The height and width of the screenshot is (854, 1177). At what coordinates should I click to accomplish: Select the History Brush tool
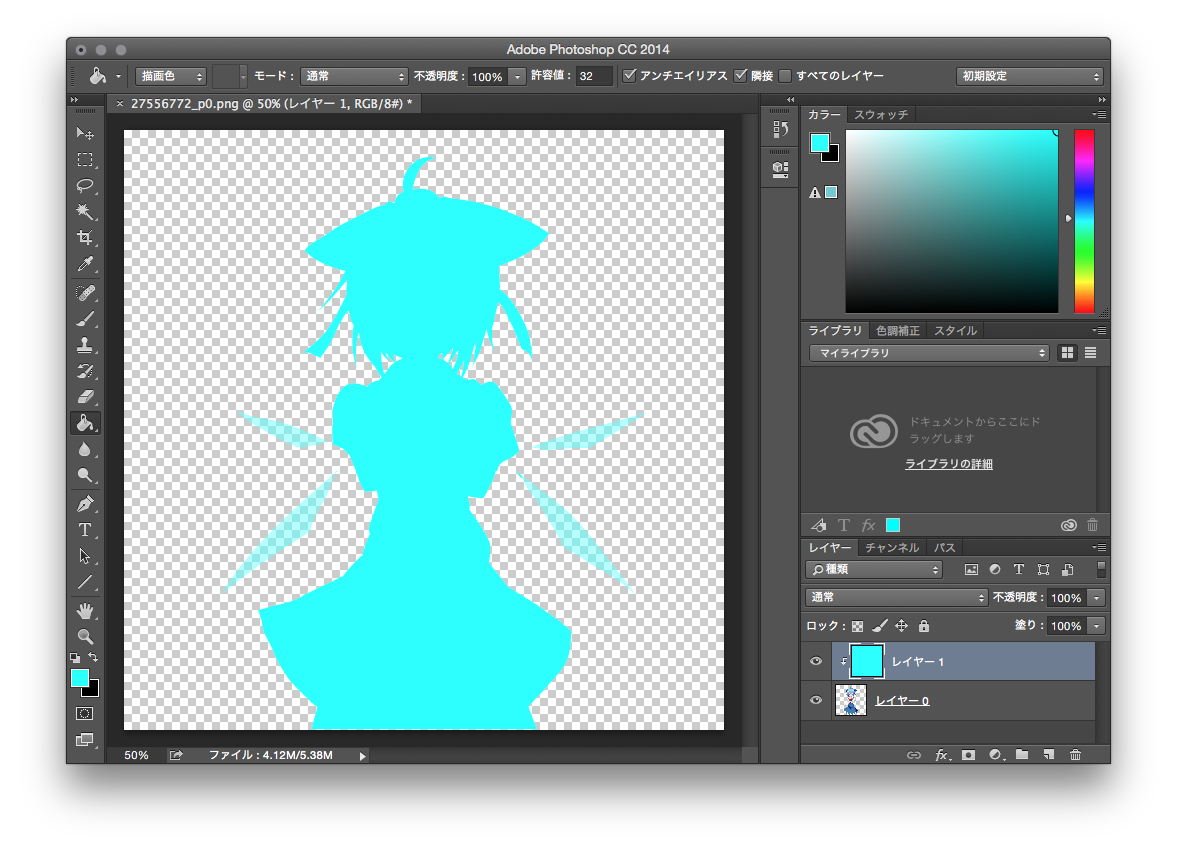[x=85, y=371]
